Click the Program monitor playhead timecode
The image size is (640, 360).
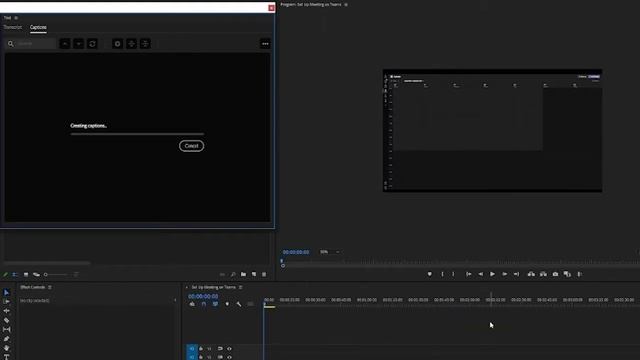pyautogui.click(x=296, y=252)
